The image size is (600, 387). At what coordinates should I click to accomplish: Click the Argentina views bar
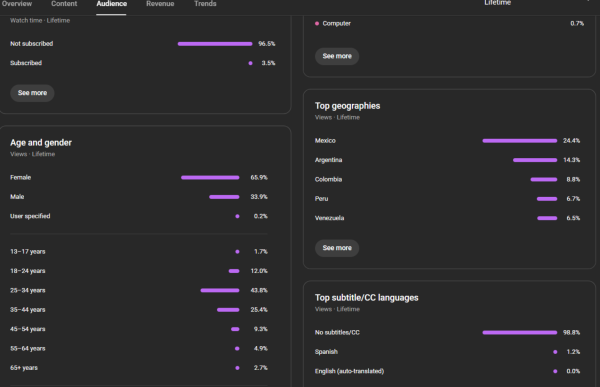pyautogui.click(x=535, y=160)
